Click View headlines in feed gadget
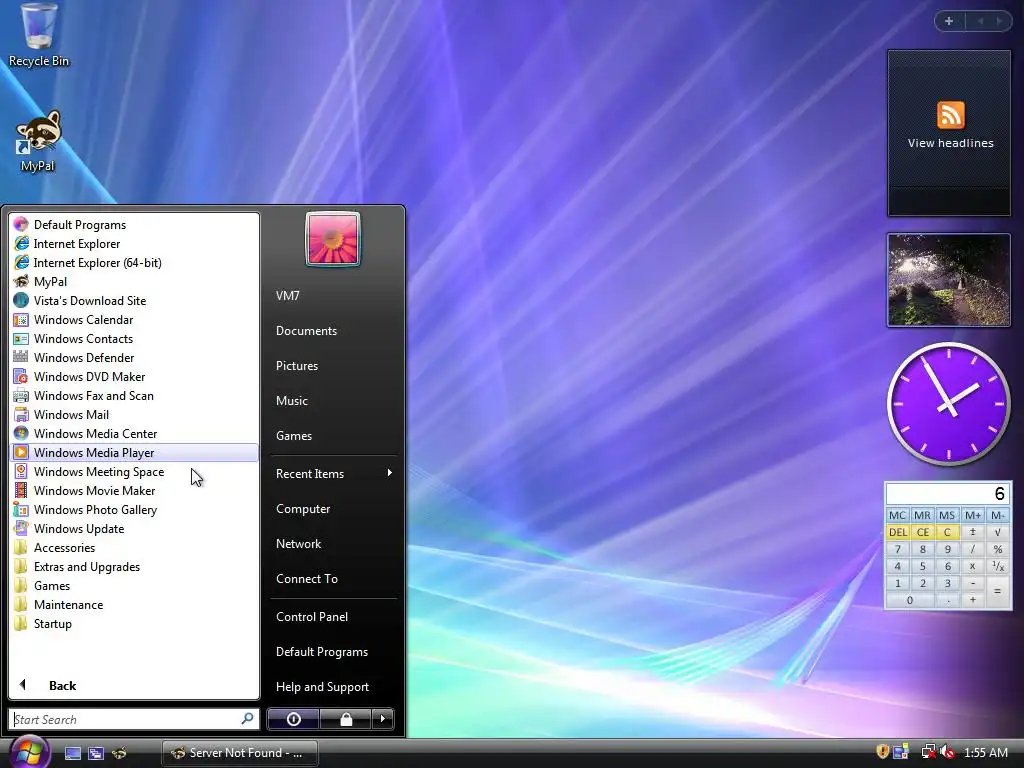Screen dimensions: 1024x768 click(x=950, y=143)
